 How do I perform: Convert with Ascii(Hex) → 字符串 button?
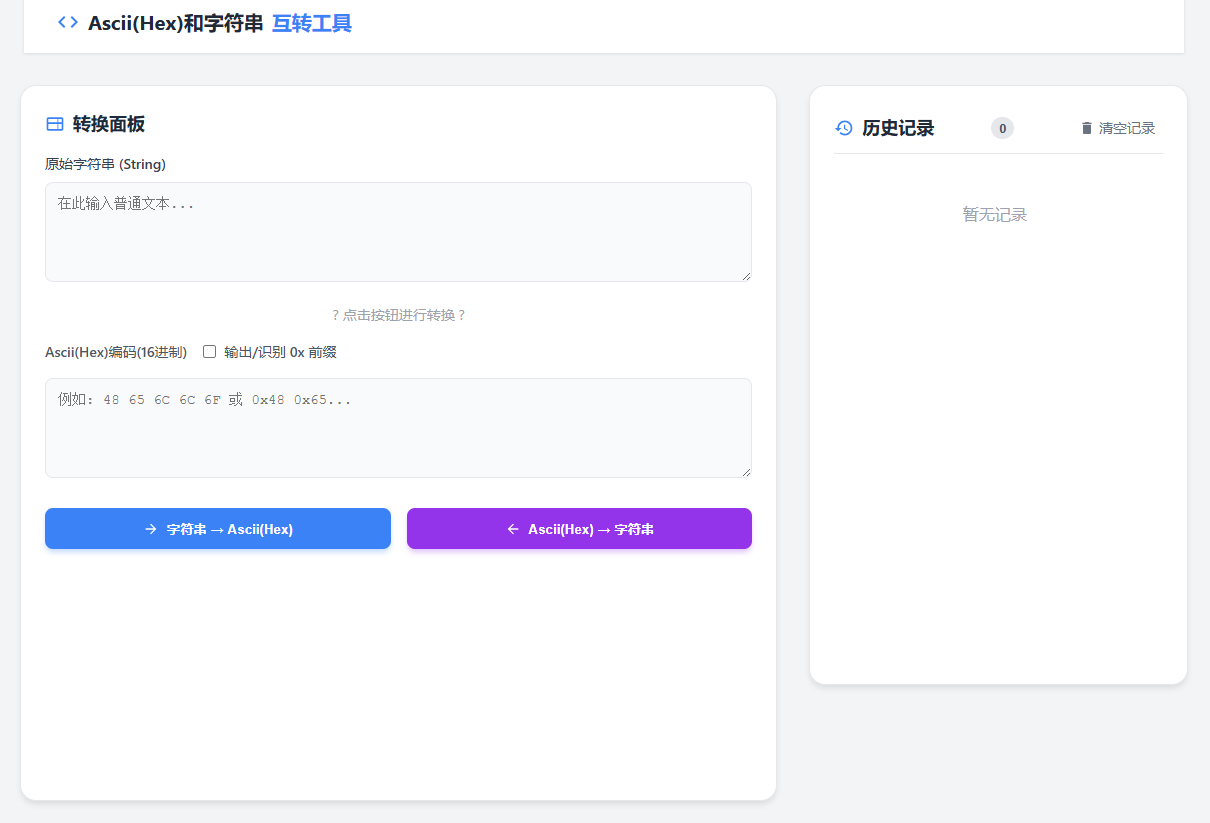point(579,529)
